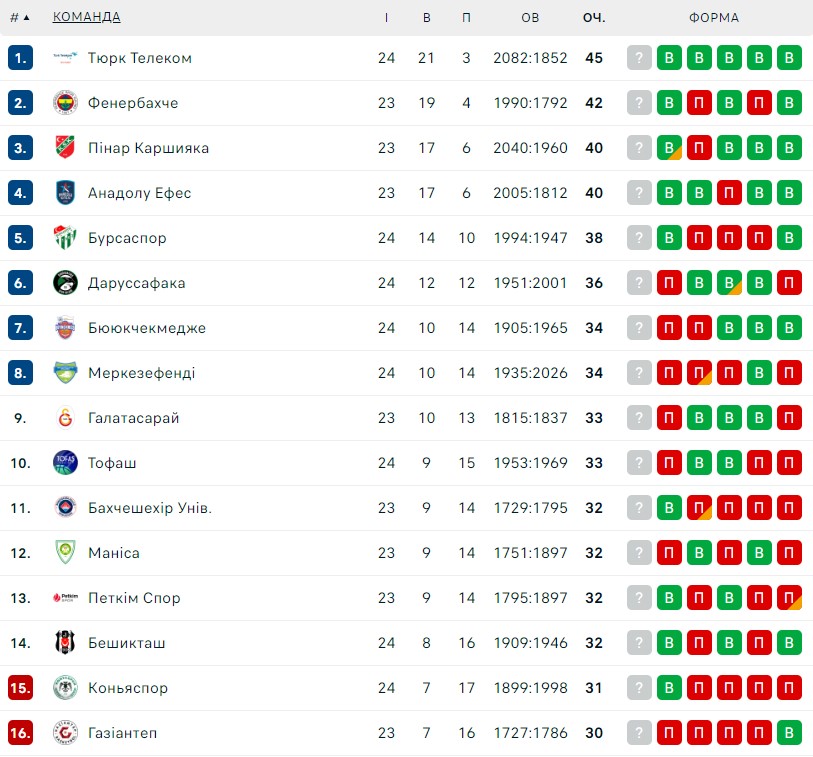Select the Beşiktaş eagle logo icon

coord(65,642)
